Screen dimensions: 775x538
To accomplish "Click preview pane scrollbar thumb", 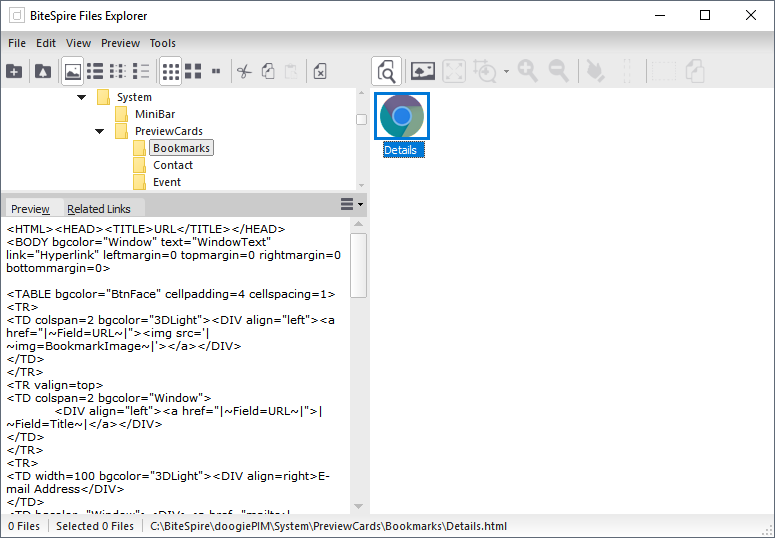I will pyautogui.click(x=358, y=266).
